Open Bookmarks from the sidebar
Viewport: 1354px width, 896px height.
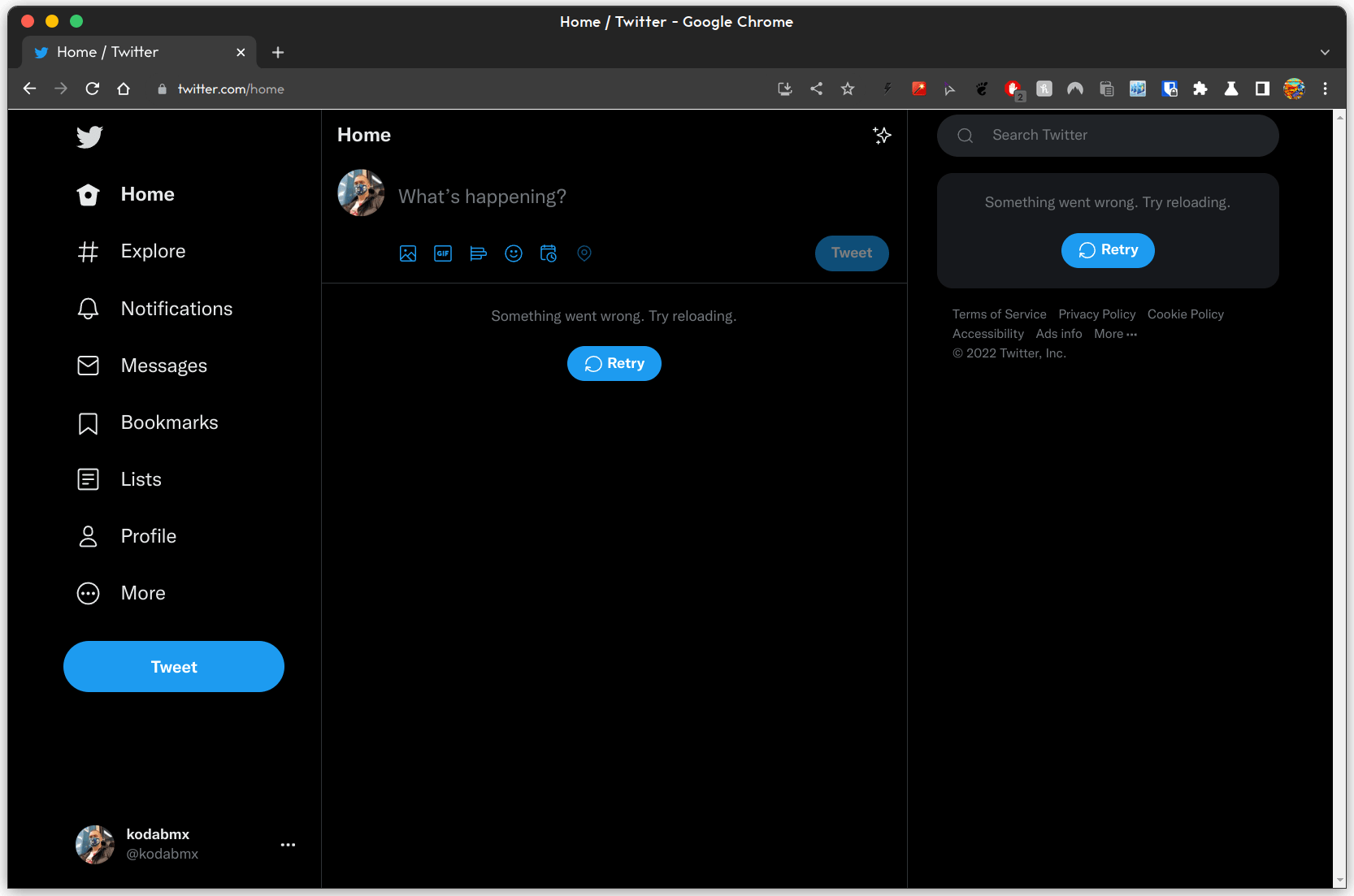[147, 422]
